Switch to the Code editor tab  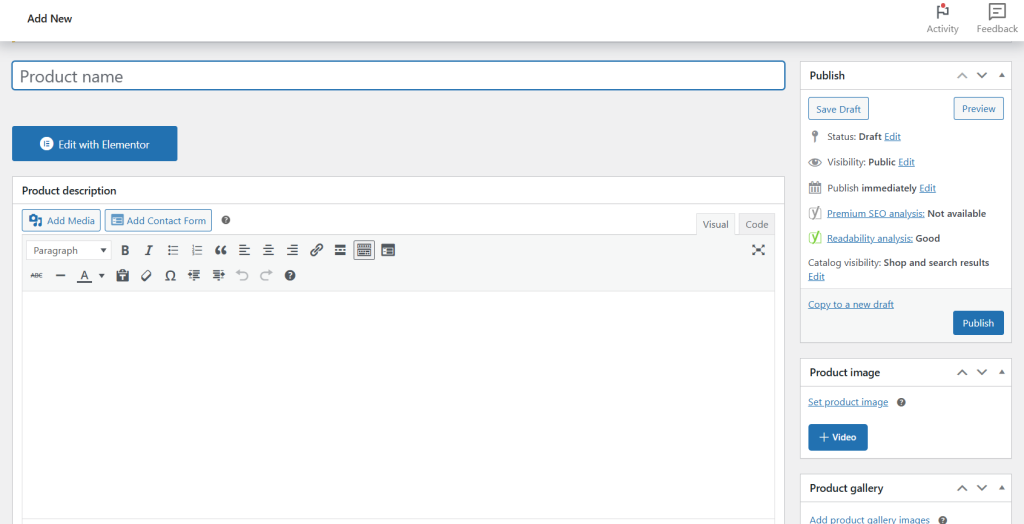pyautogui.click(x=757, y=224)
